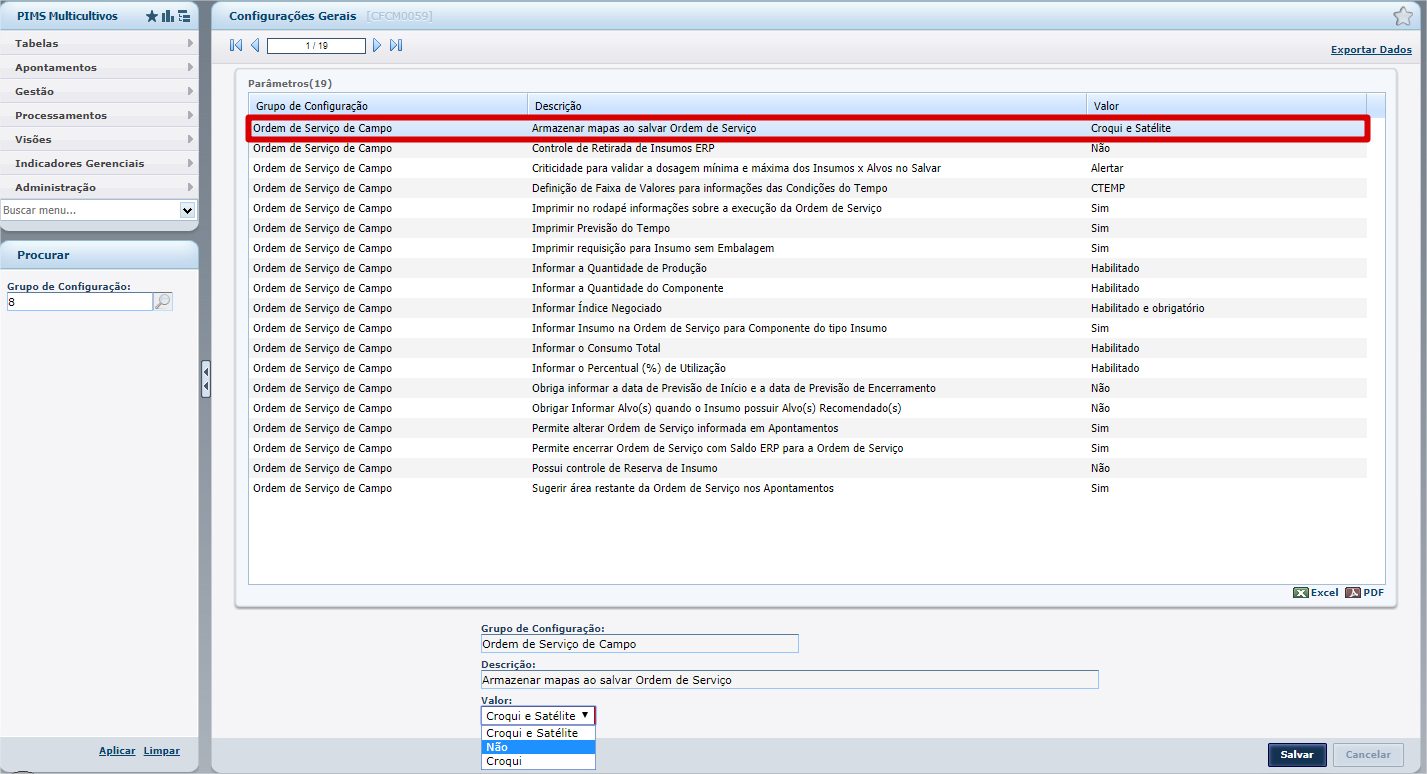Select row 'Informar a Quantidade de Produção'

[x=807, y=268]
